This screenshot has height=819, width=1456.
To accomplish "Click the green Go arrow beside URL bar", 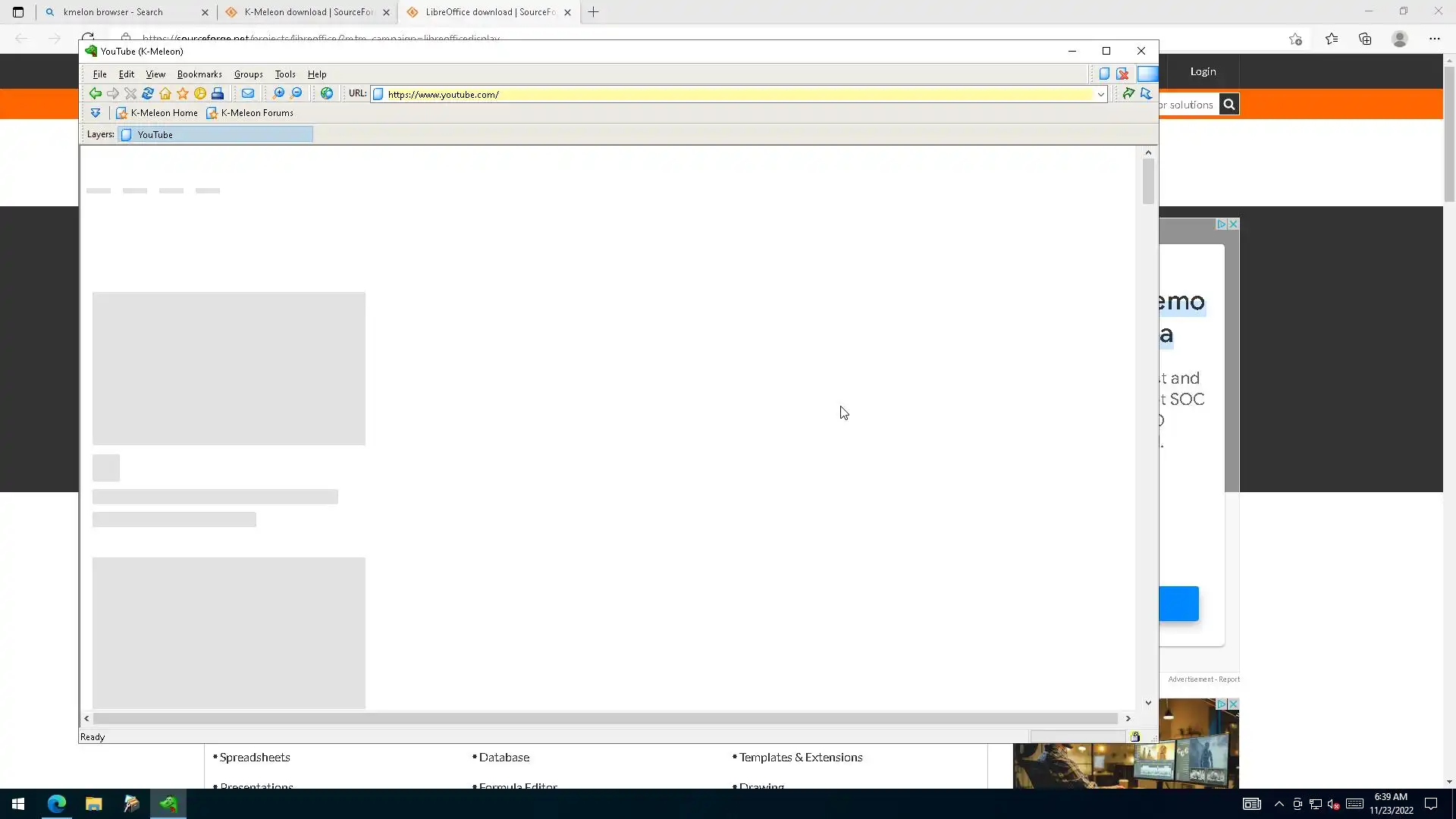I will pos(1128,93).
